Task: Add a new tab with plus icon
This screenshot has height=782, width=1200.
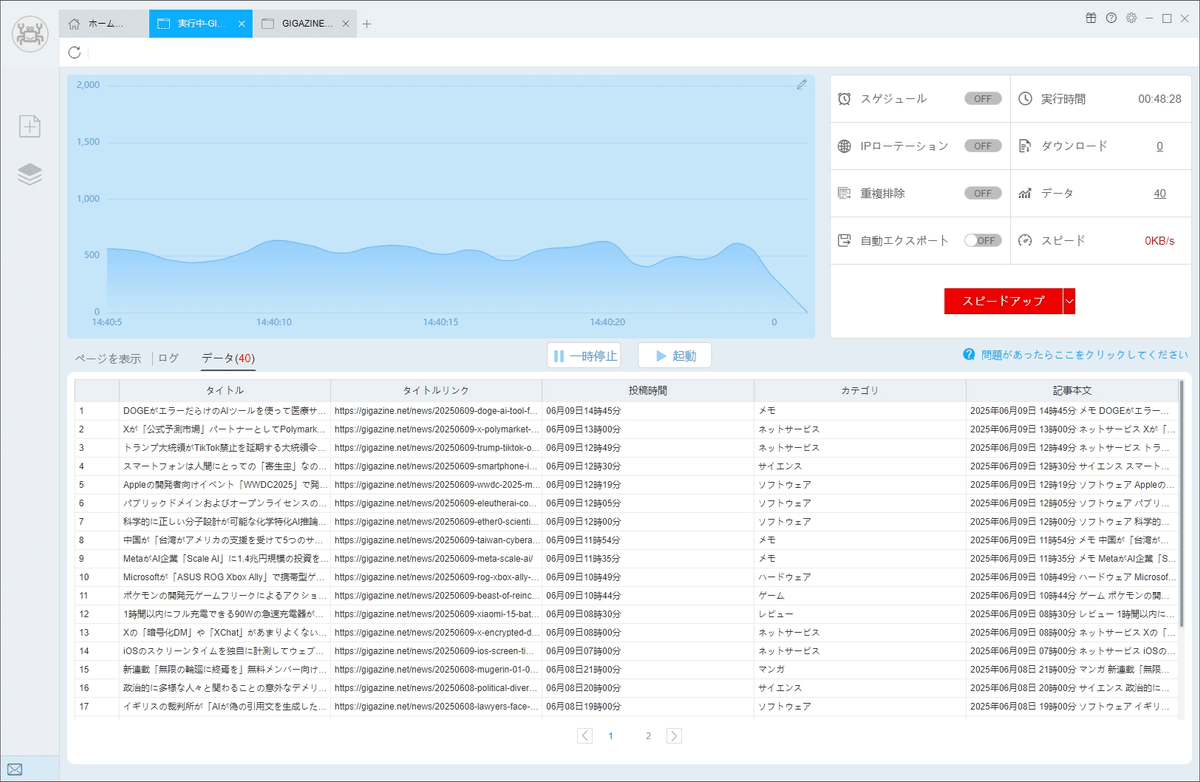Action: pyautogui.click(x=367, y=24)
